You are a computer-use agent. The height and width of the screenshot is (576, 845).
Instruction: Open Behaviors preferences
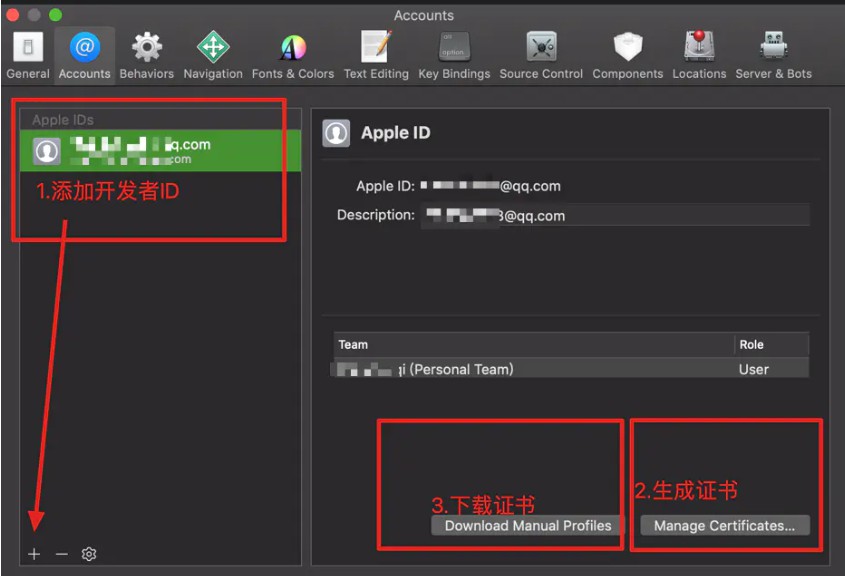(x=146, y=55)
